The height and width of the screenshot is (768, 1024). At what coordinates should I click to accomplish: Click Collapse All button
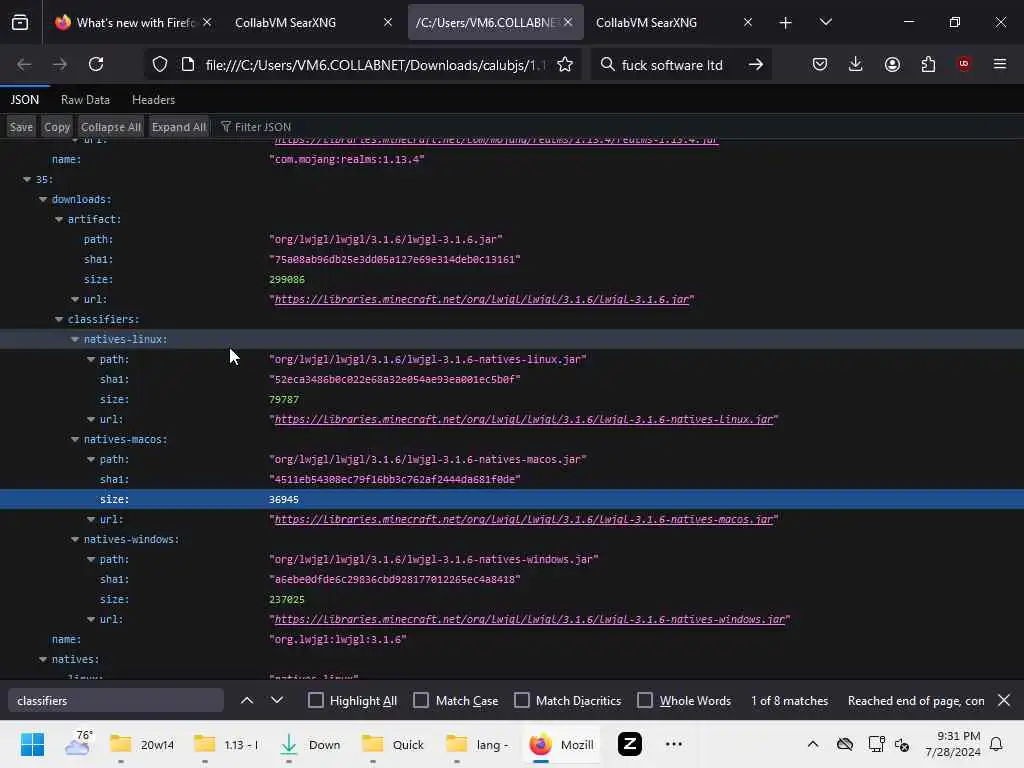click(110, 127)
